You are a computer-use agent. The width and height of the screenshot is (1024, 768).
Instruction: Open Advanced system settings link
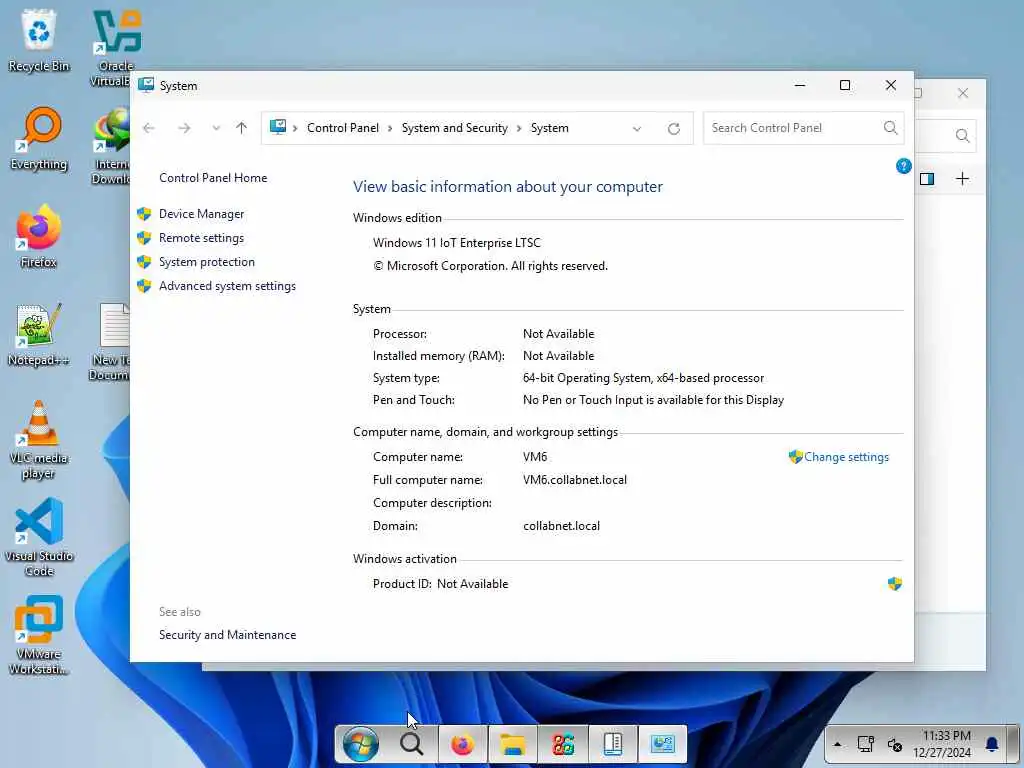point(227,286)
